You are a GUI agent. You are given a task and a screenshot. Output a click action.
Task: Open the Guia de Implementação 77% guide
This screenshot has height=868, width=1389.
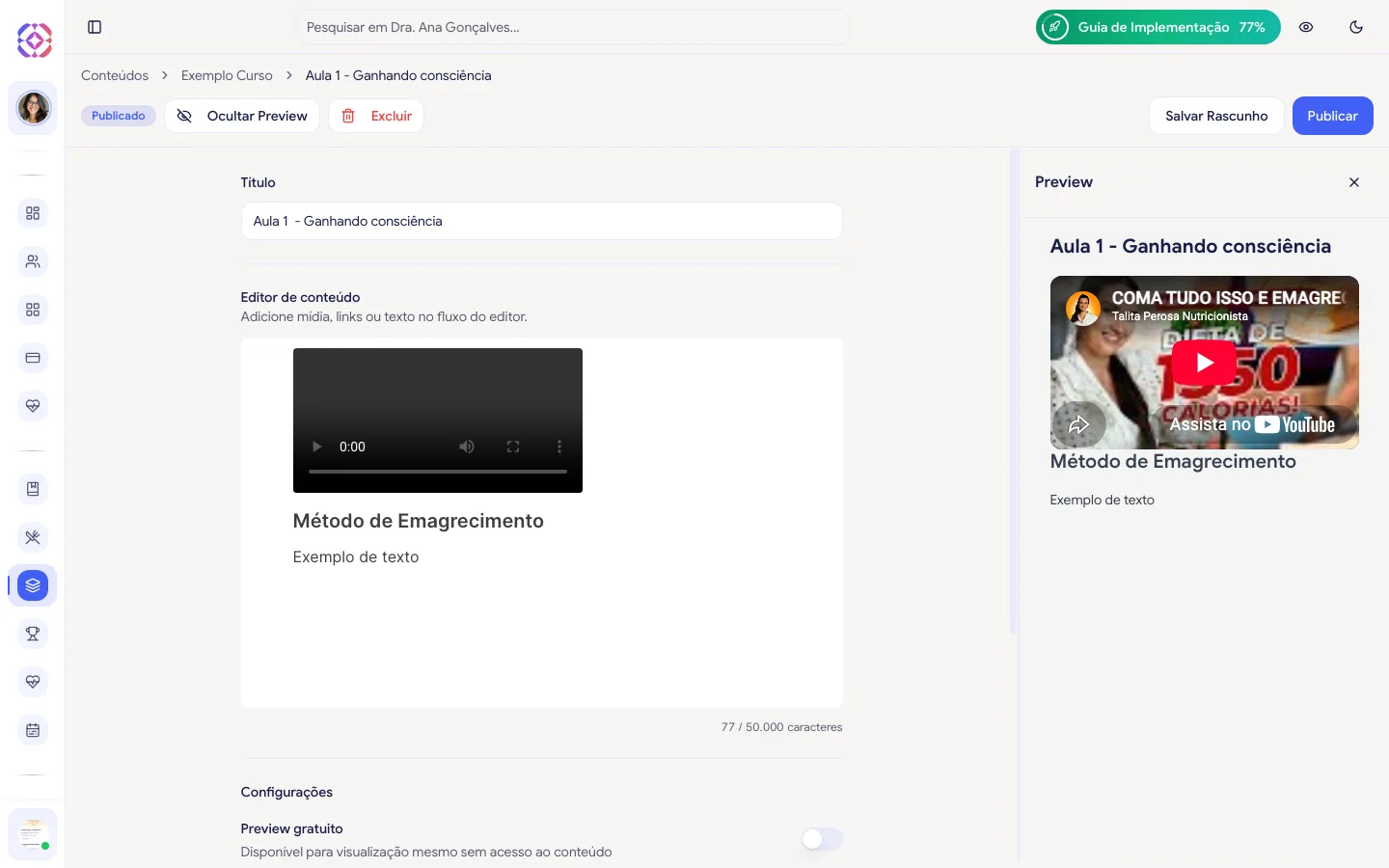[x=1158, y=27]
